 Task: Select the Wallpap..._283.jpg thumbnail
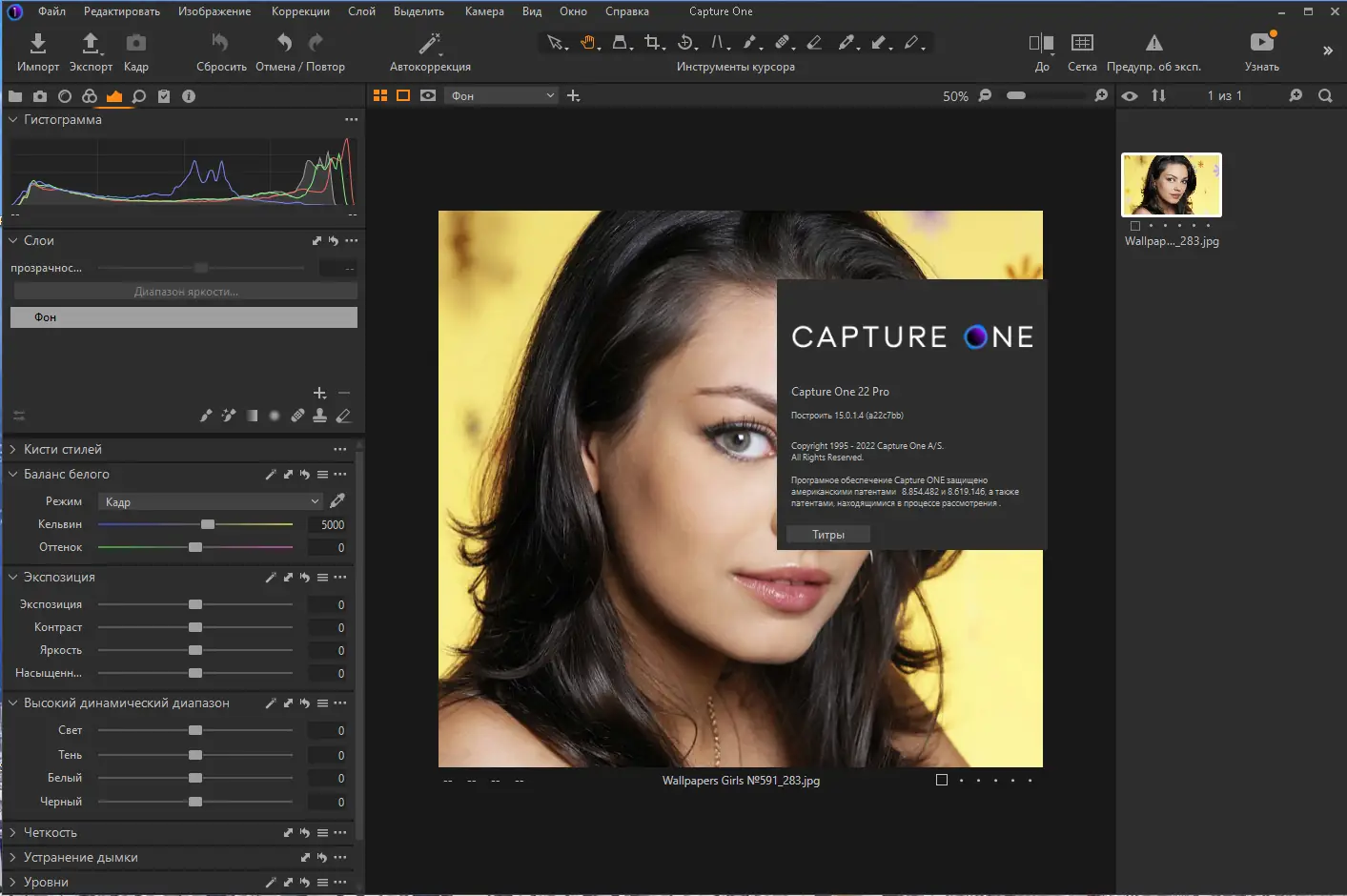point(1172,185)
